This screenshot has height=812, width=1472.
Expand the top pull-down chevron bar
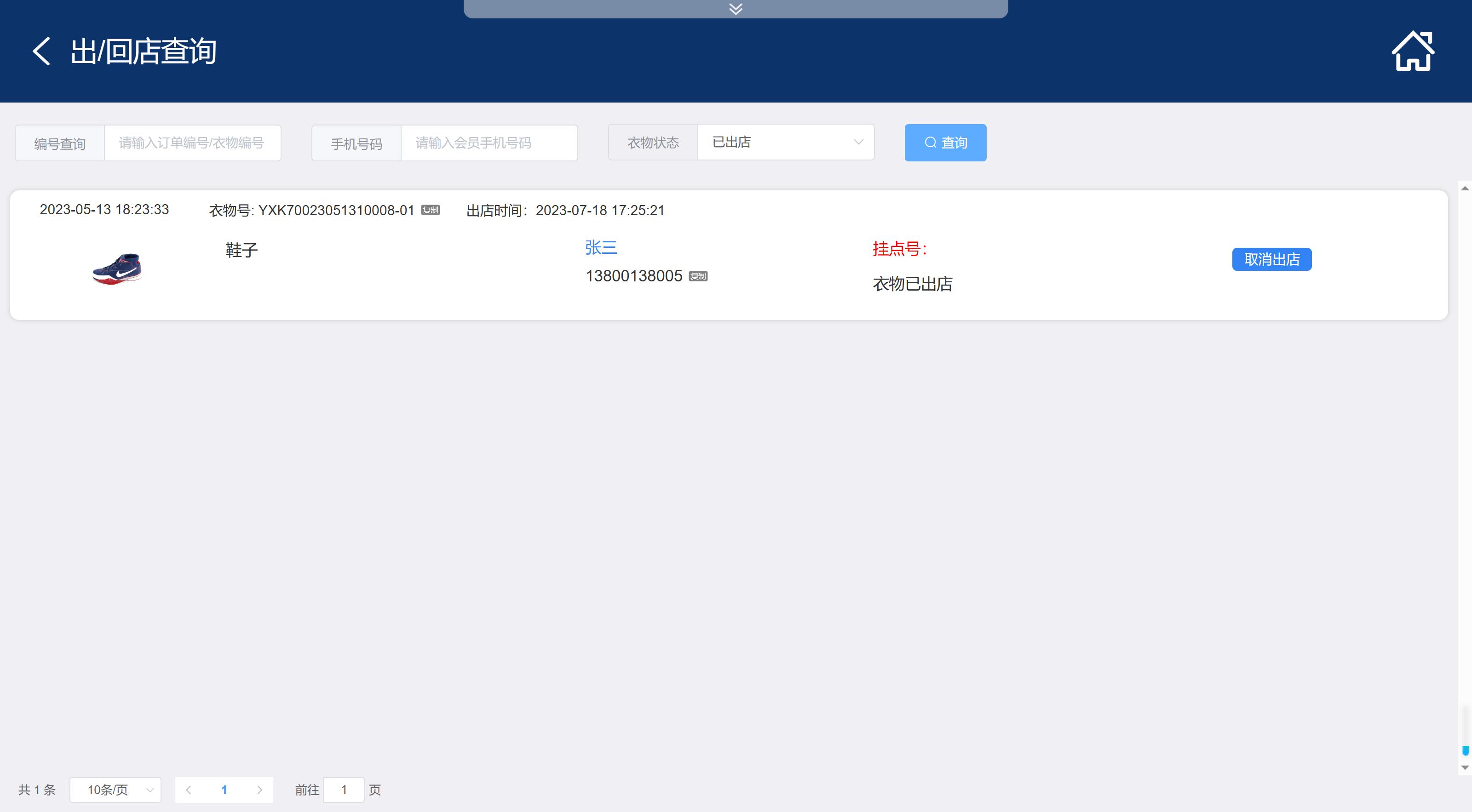pyautogui.click(x=736, y=9)
